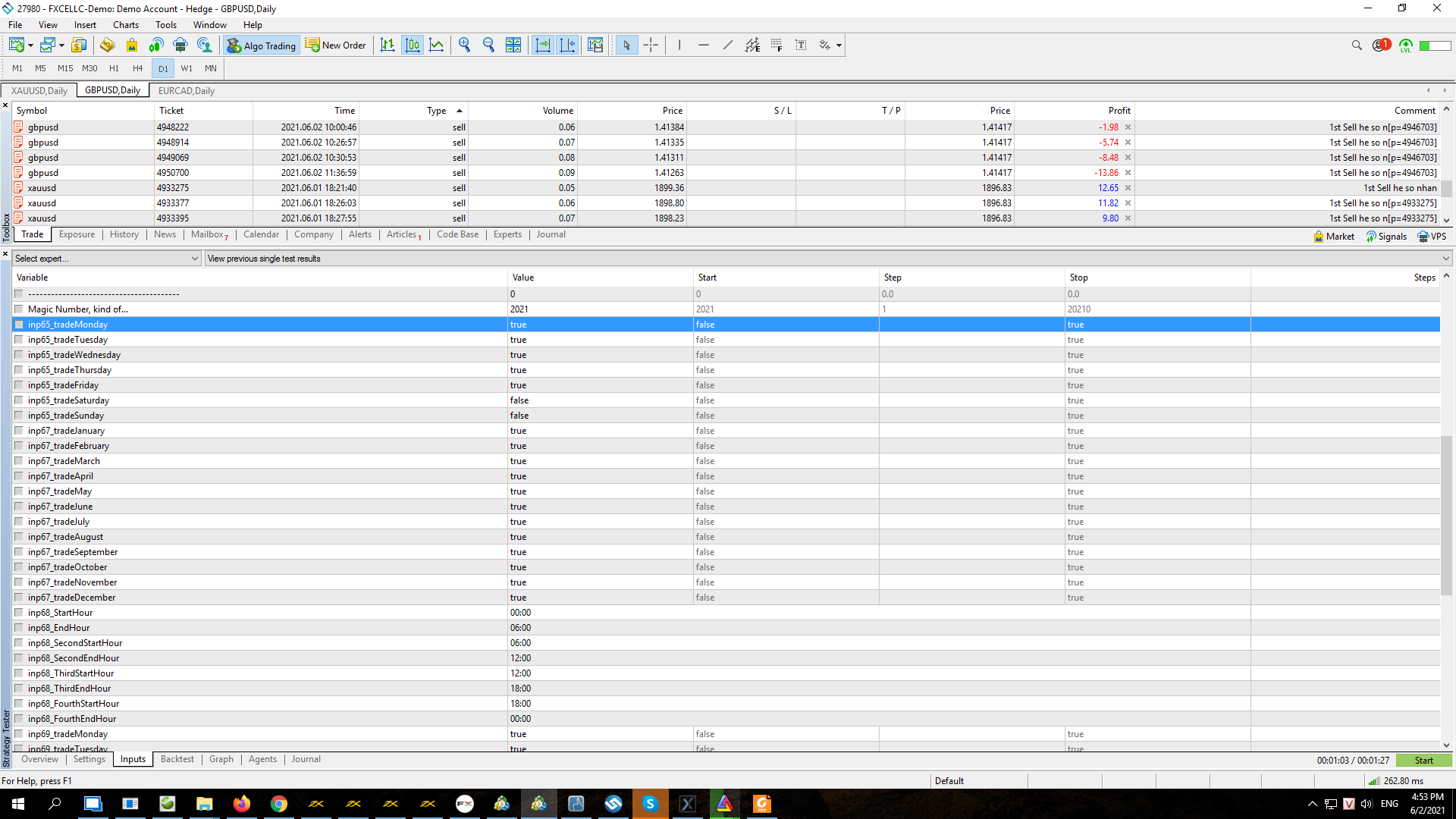Toggle chart shift from right border
Image resolution: width=1456 pixels, height=819 pixels.
point(567,45)
